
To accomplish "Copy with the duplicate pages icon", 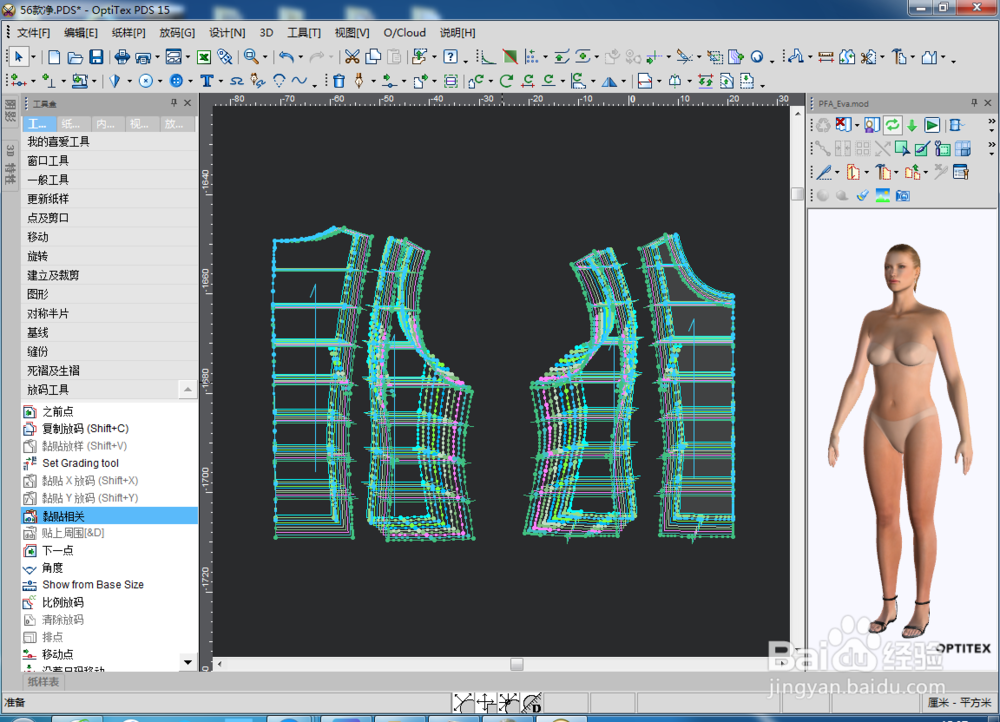I will [x=373, y=57].
